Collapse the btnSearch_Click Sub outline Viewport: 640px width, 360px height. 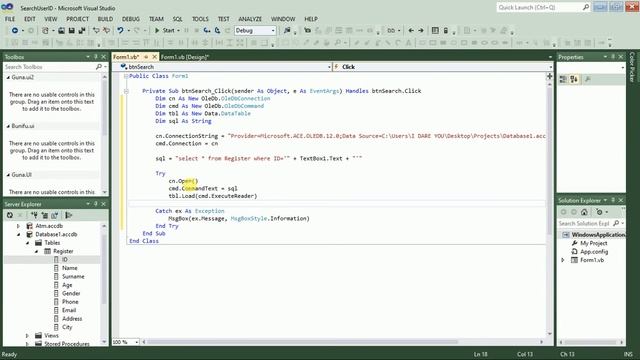coord(126,91)
